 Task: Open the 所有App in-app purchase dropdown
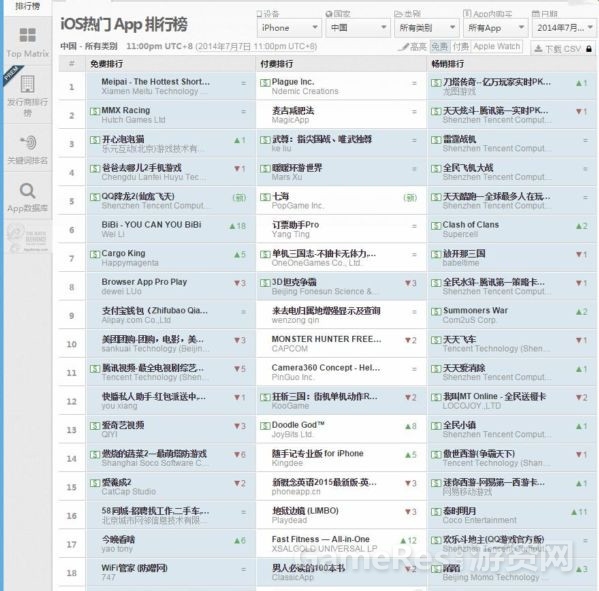pos(495,28)
